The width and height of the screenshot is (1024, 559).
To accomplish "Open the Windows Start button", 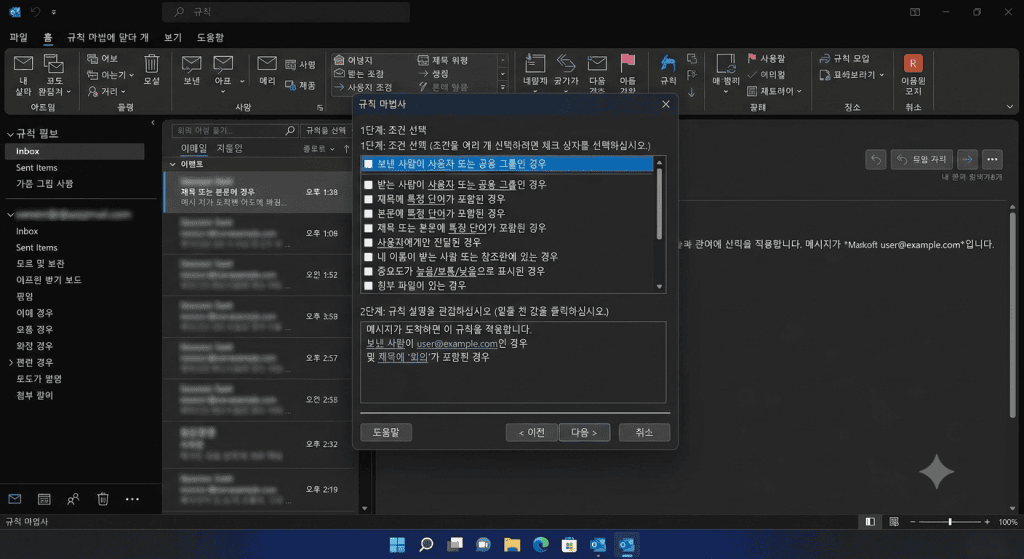I will (x=397, y=545).
